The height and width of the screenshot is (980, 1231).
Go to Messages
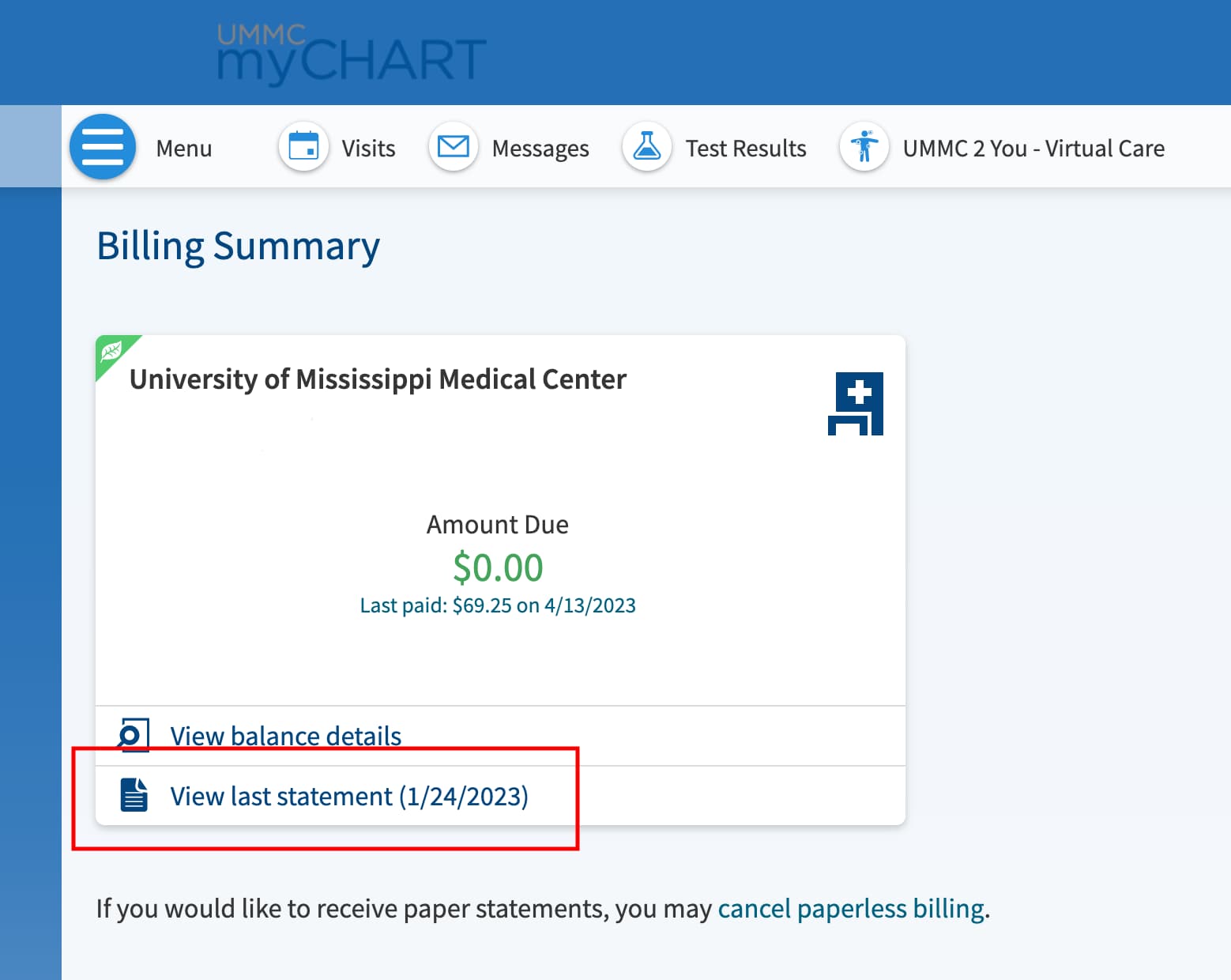(x=540, y=149)
